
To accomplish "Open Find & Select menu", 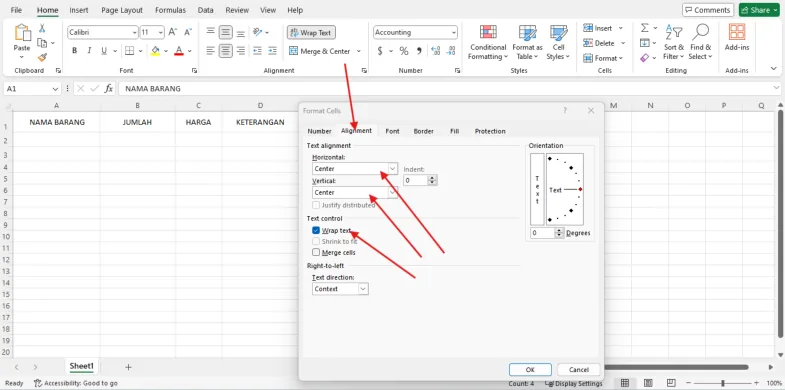I will pos(700,43).
